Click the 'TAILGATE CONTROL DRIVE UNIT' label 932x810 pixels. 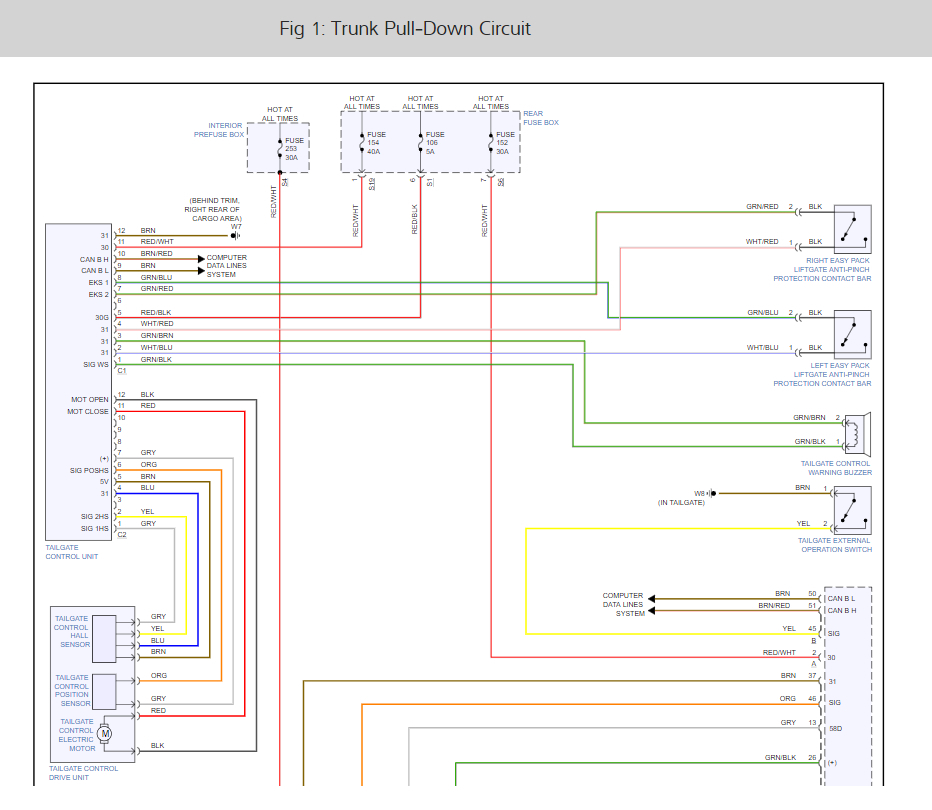pyautogui.click(x=83, y=773)
